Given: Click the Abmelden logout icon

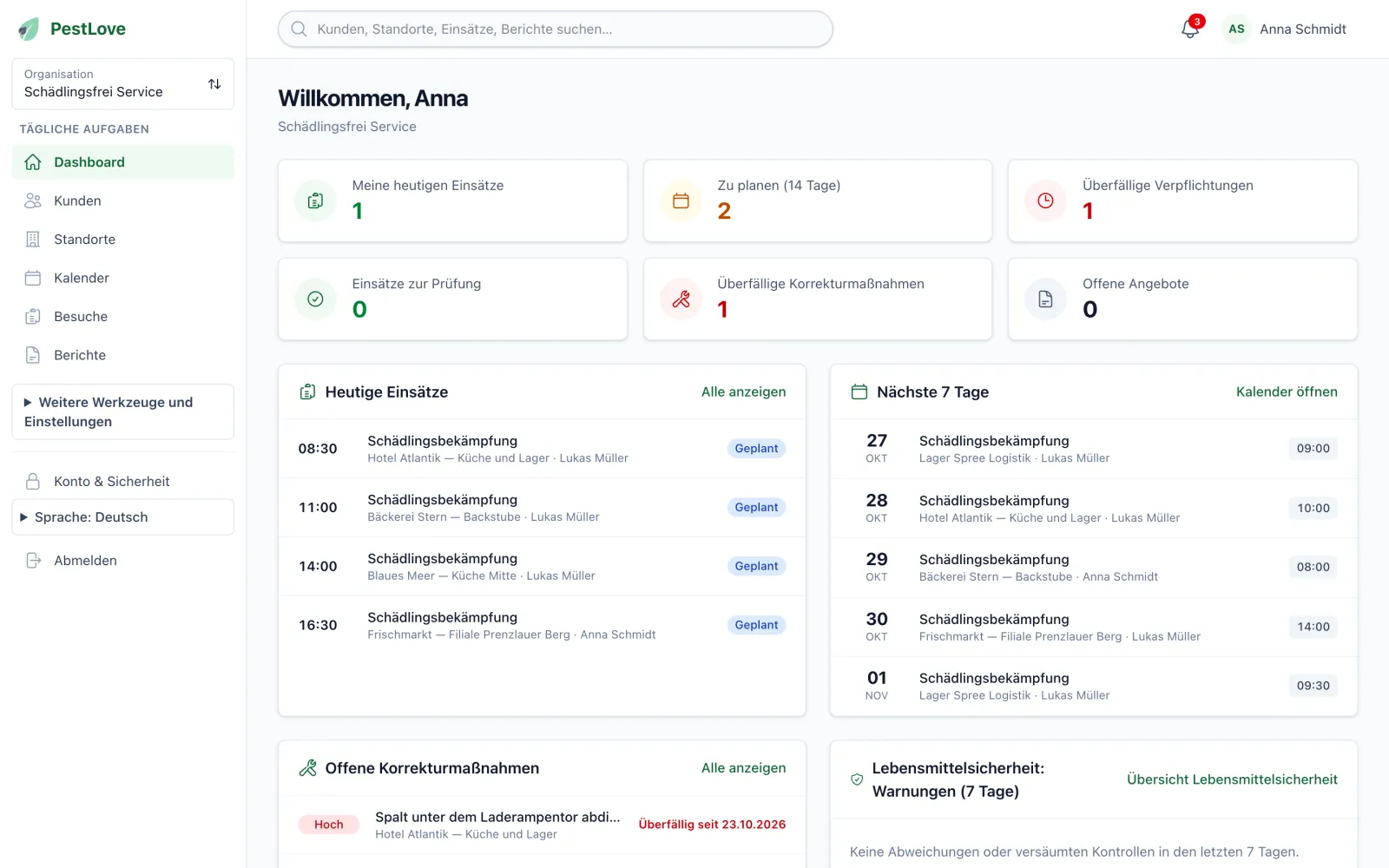Looking at the screenshot, I should pos(33,561).
